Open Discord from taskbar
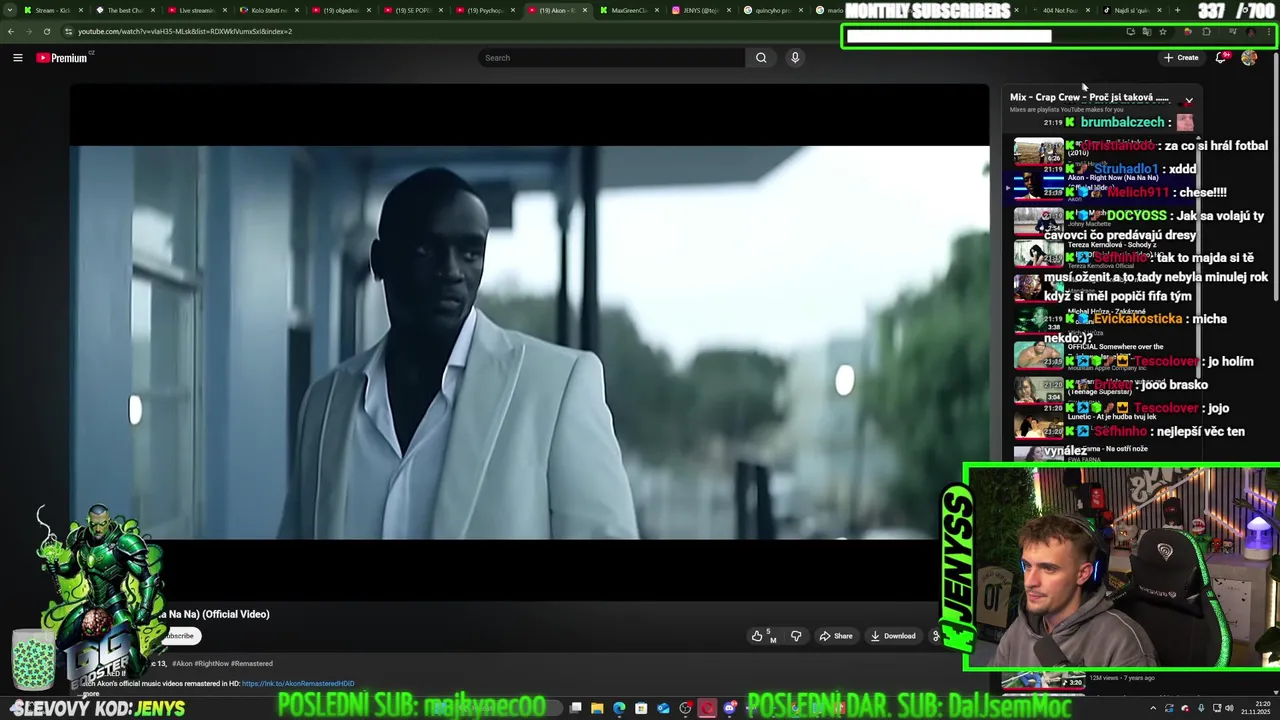This screenshot has width=1280, height=720. pos(729,709)
